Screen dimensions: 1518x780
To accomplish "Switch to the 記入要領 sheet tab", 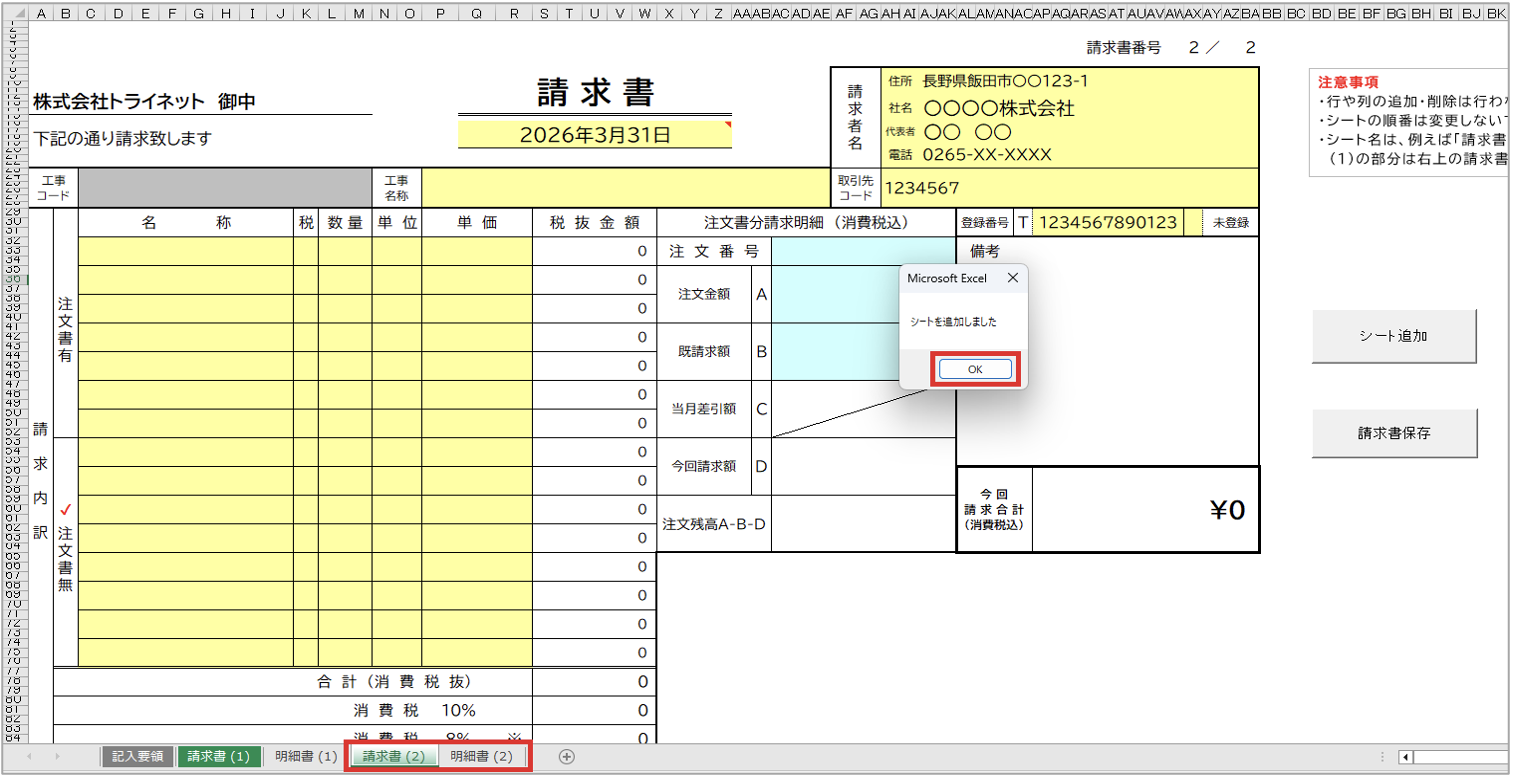I will click(138, 757).
